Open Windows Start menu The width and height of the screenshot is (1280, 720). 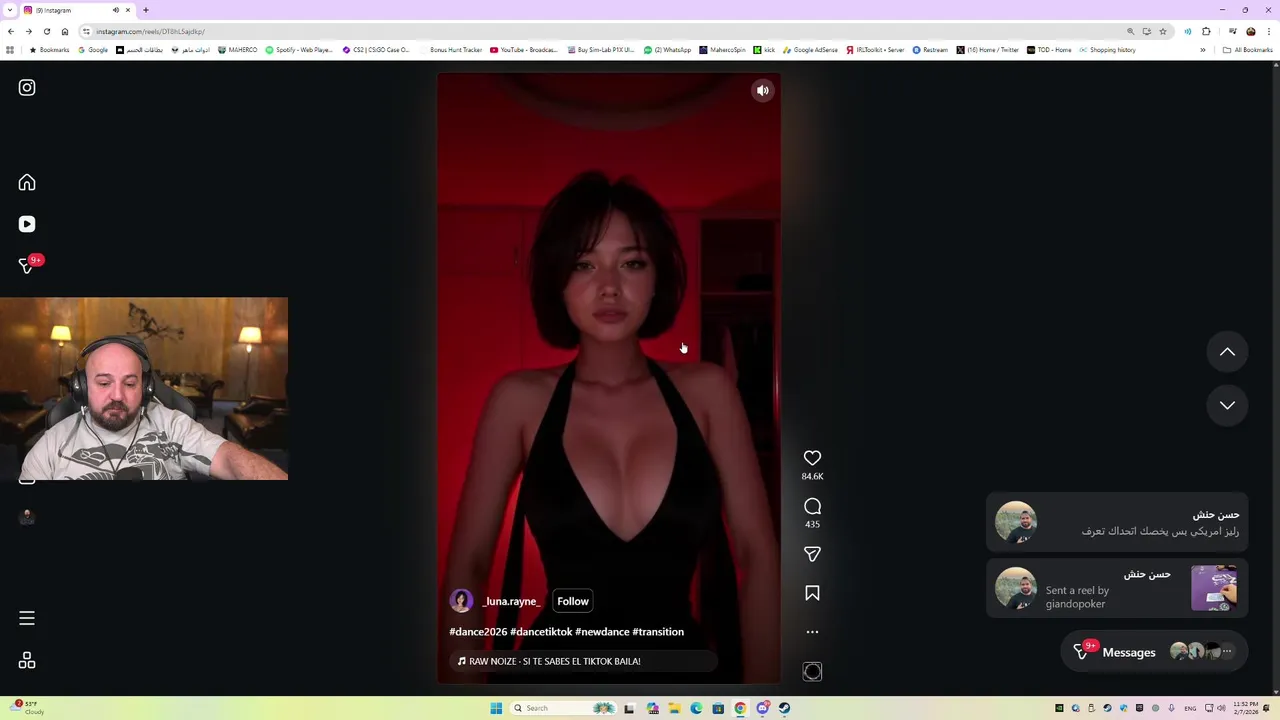pyautogui.click(x=496, y=708)
